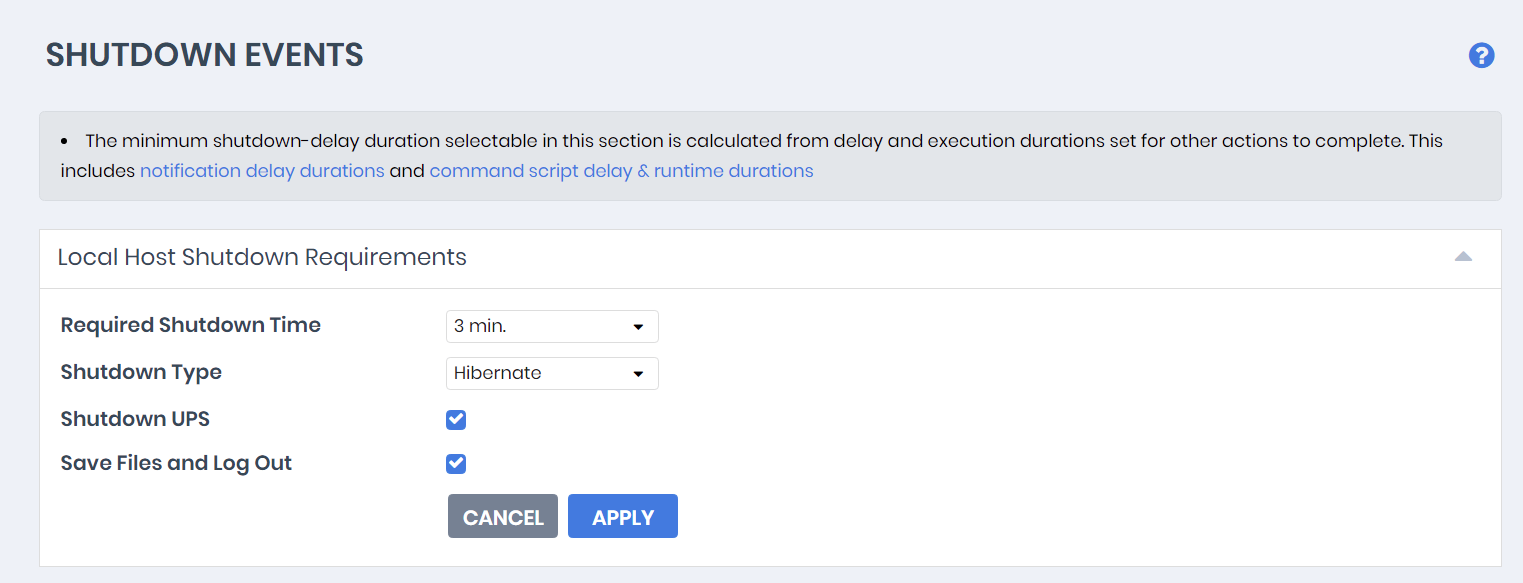Viewport: 1523px width, 583px height.
Task: Open the help question mark icon
Action: pyautogui.click(x=1481, y=56)
